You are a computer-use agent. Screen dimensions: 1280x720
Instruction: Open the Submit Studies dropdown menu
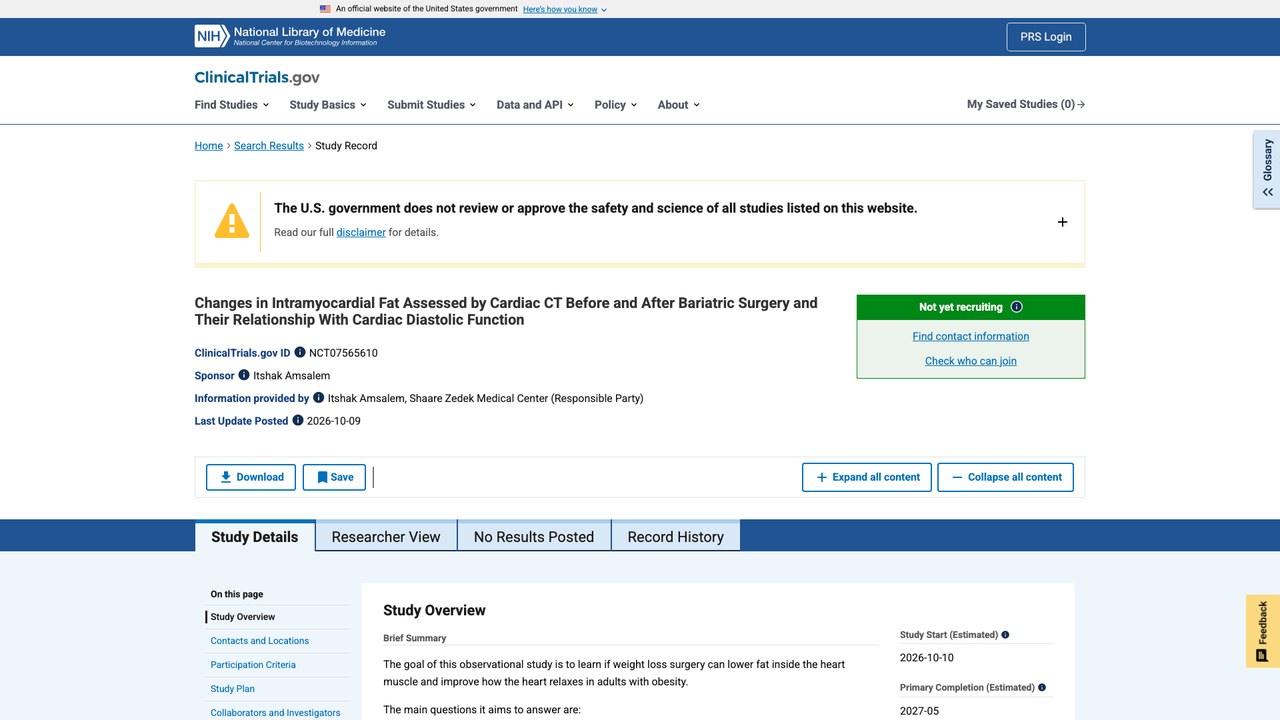point(431,105)
